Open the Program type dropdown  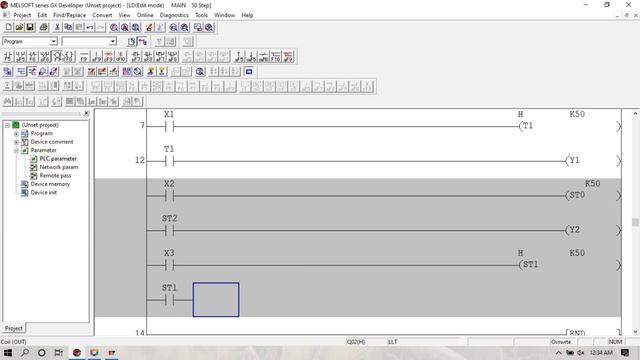(53, 42)
